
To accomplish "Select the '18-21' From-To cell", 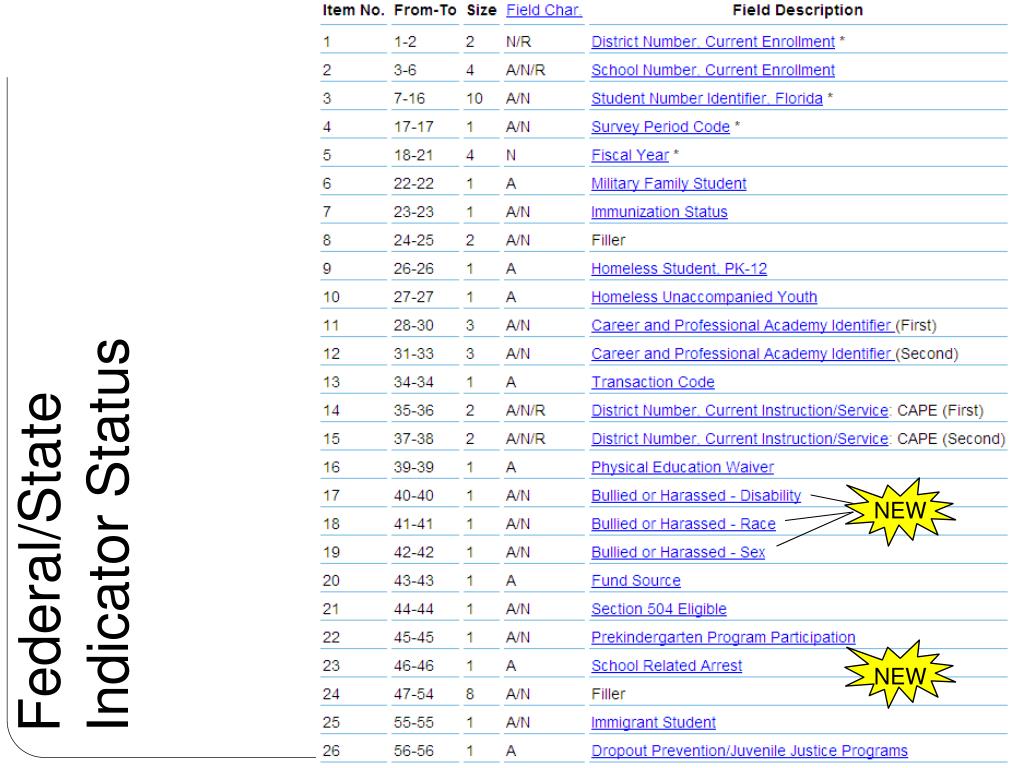I will (x=413, y=155).
